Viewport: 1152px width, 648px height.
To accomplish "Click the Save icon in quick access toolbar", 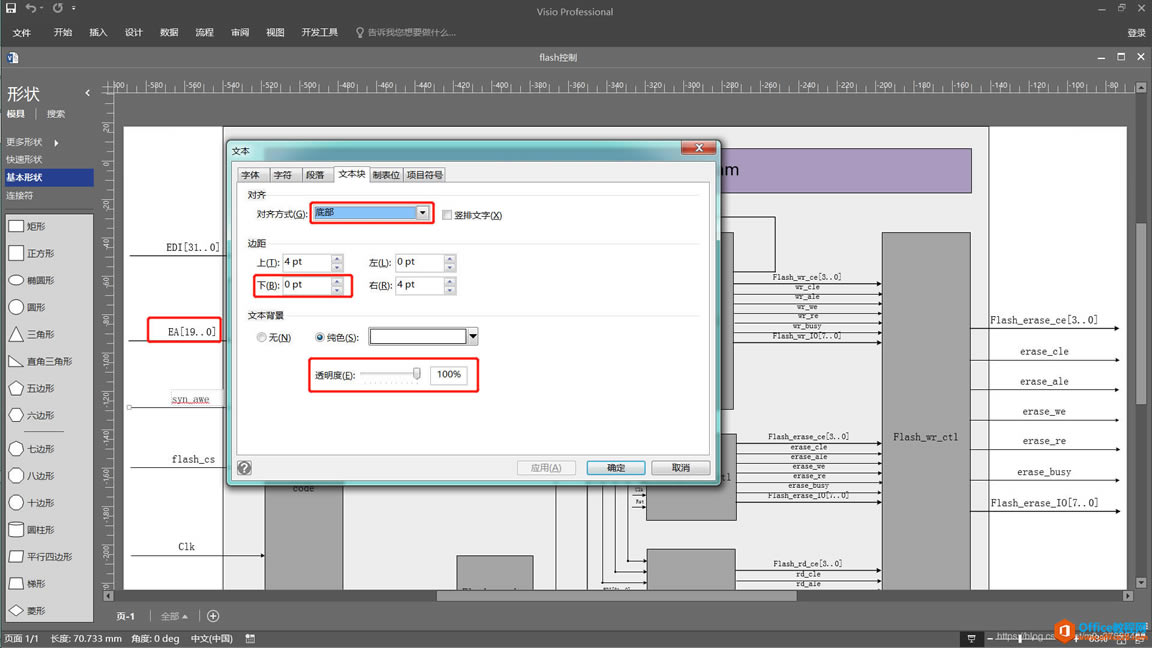I will click(11, 9).
